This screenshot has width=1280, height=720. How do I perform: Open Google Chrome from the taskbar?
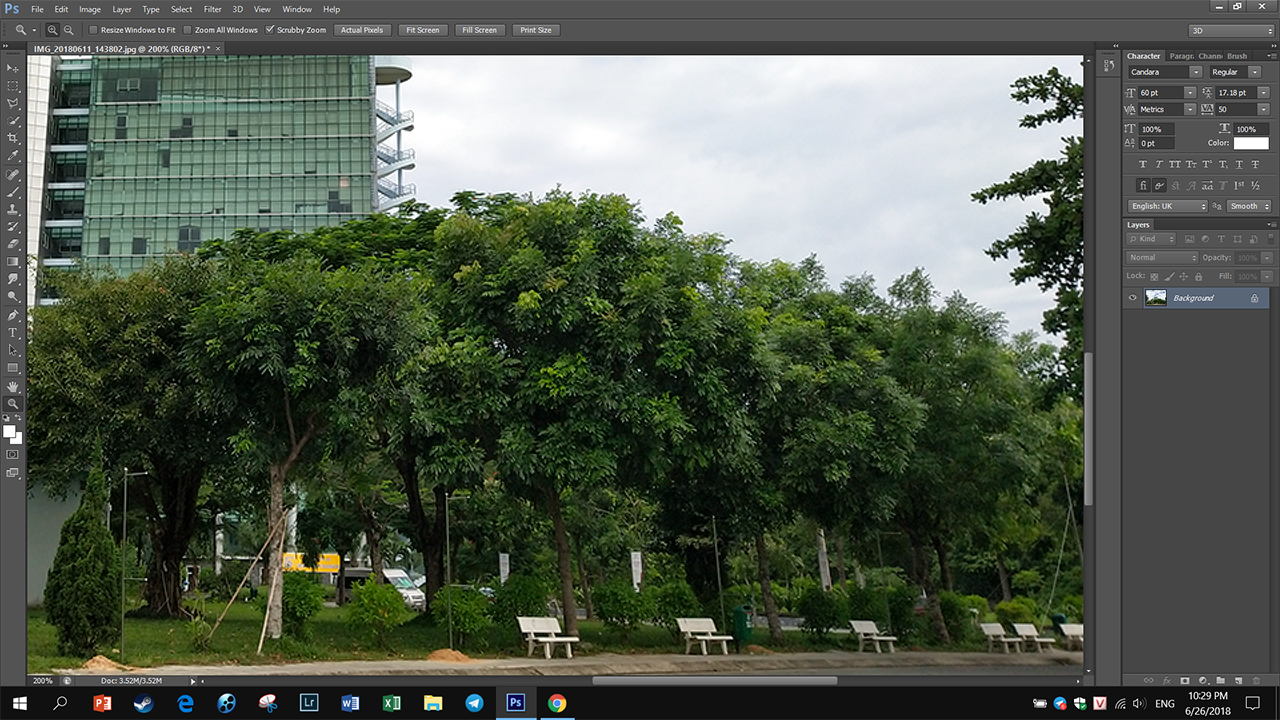(557, 703)
